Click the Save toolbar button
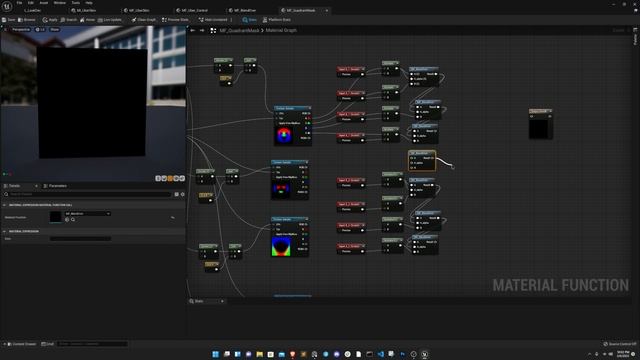Image resolution: width=640 pixels, height=360 pixels. click(x=9, y=20)
